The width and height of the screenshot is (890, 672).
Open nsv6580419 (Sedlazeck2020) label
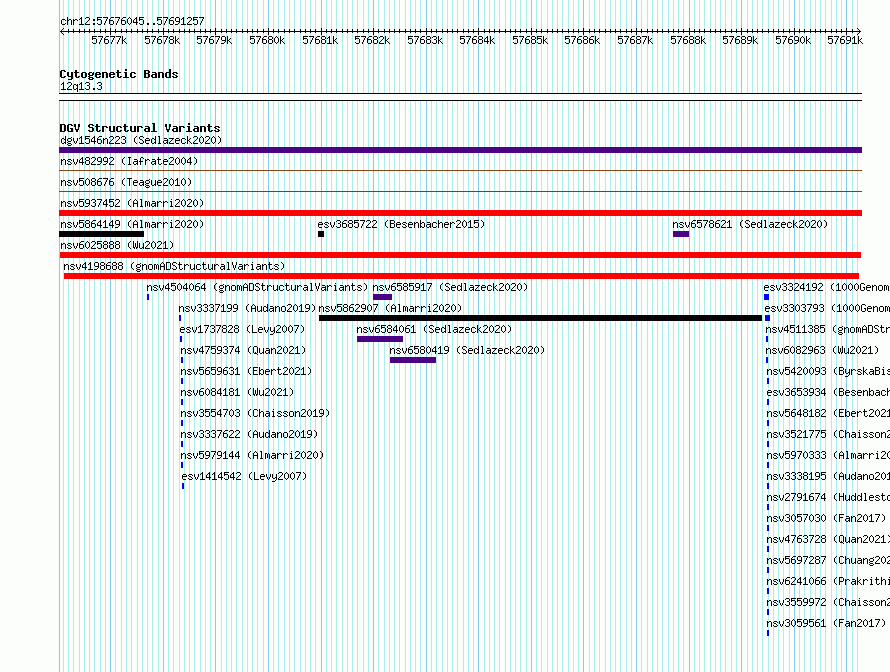pos(467,350)
